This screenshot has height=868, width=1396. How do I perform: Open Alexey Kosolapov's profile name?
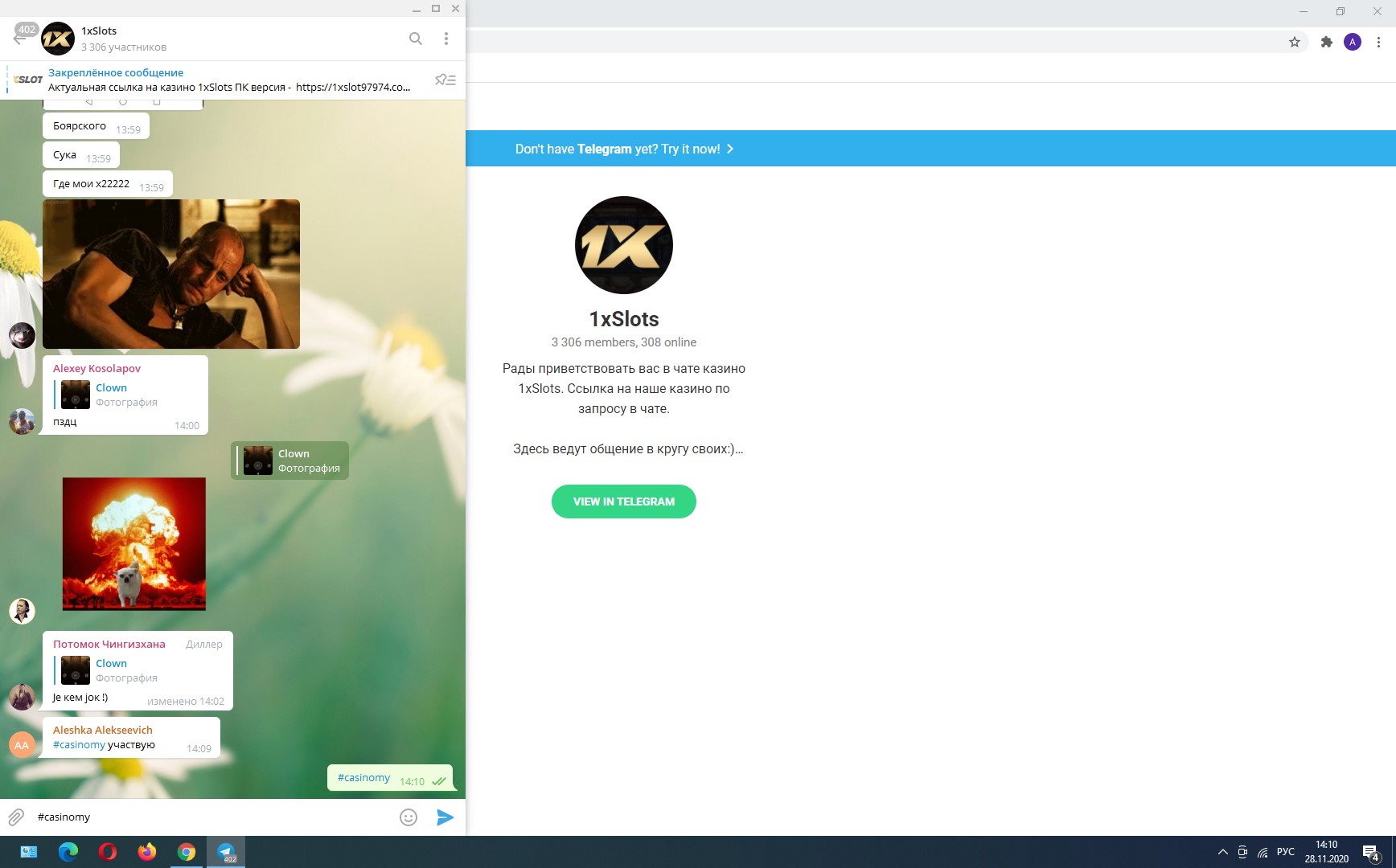(x=96, y=368)
